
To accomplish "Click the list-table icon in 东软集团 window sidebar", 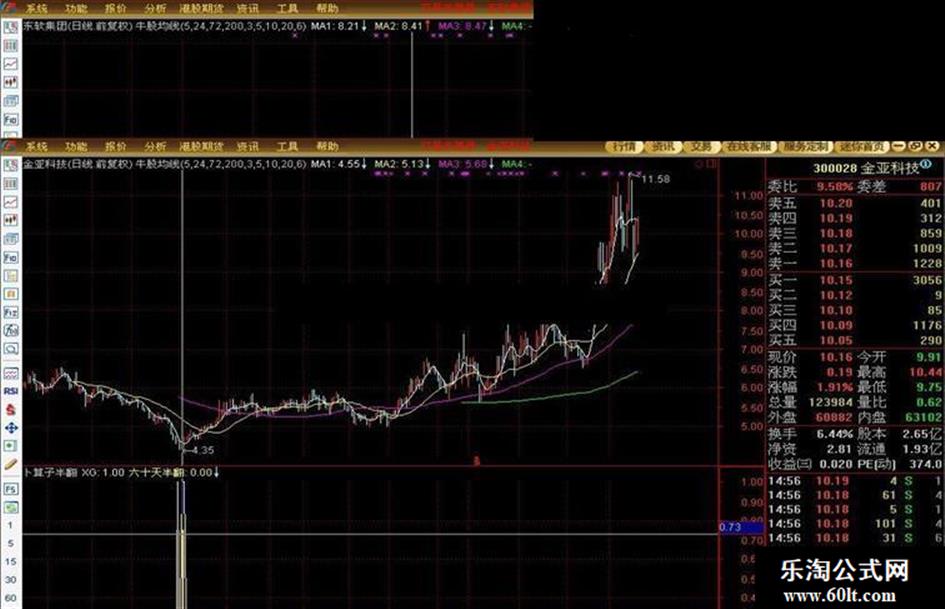I will pyautogui.click(x=11, y=46).
